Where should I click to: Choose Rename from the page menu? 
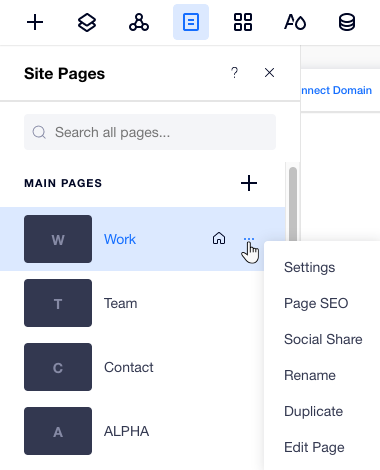pos(310,375)
